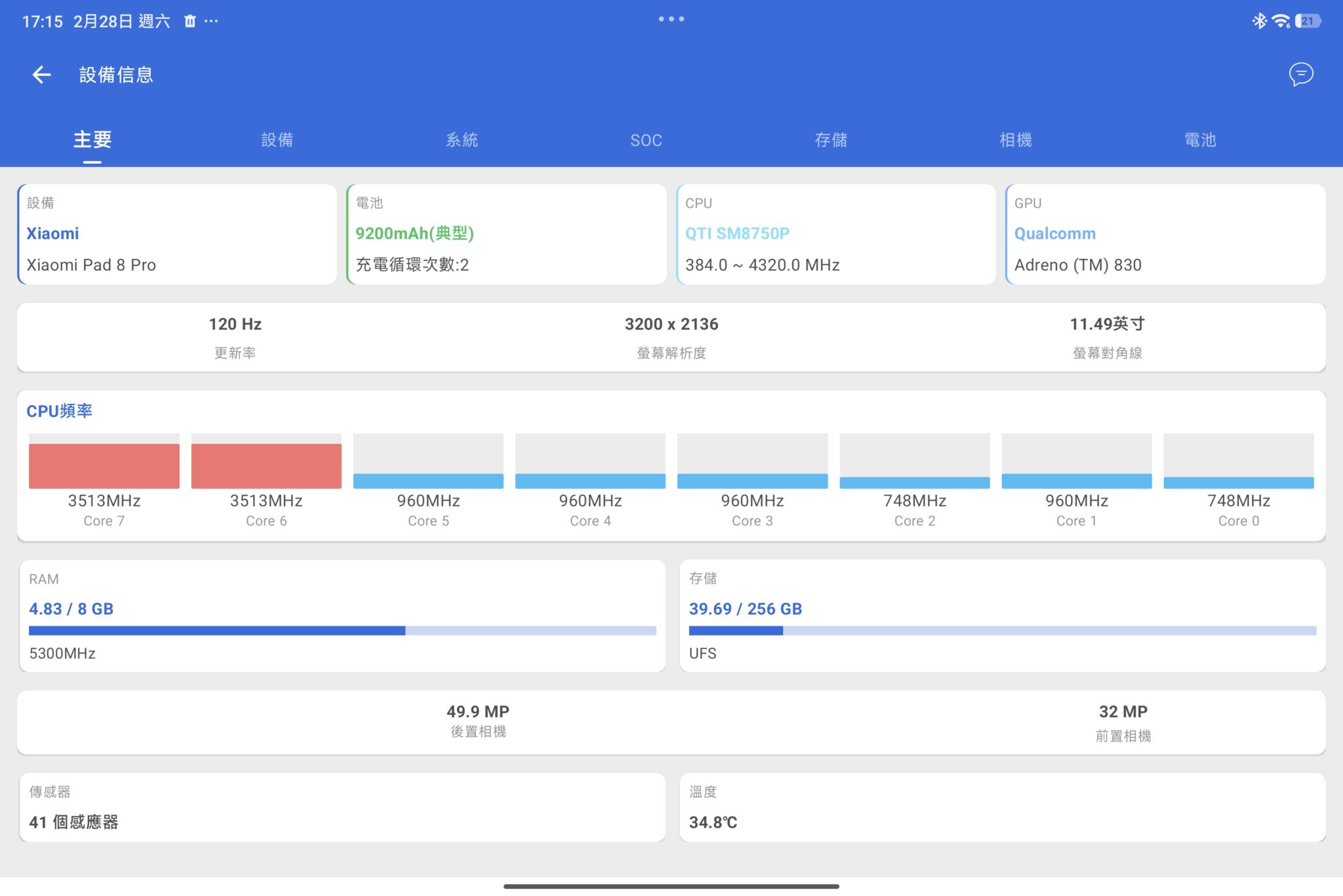Switch to the 電池 tab

pos(1200,140)
